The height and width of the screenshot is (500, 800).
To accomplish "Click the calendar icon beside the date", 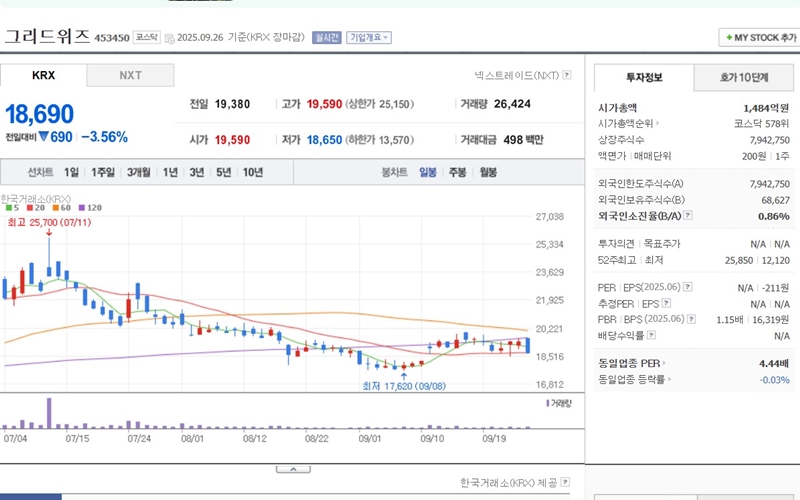I will pyautogui.click(x=169, y=38).
